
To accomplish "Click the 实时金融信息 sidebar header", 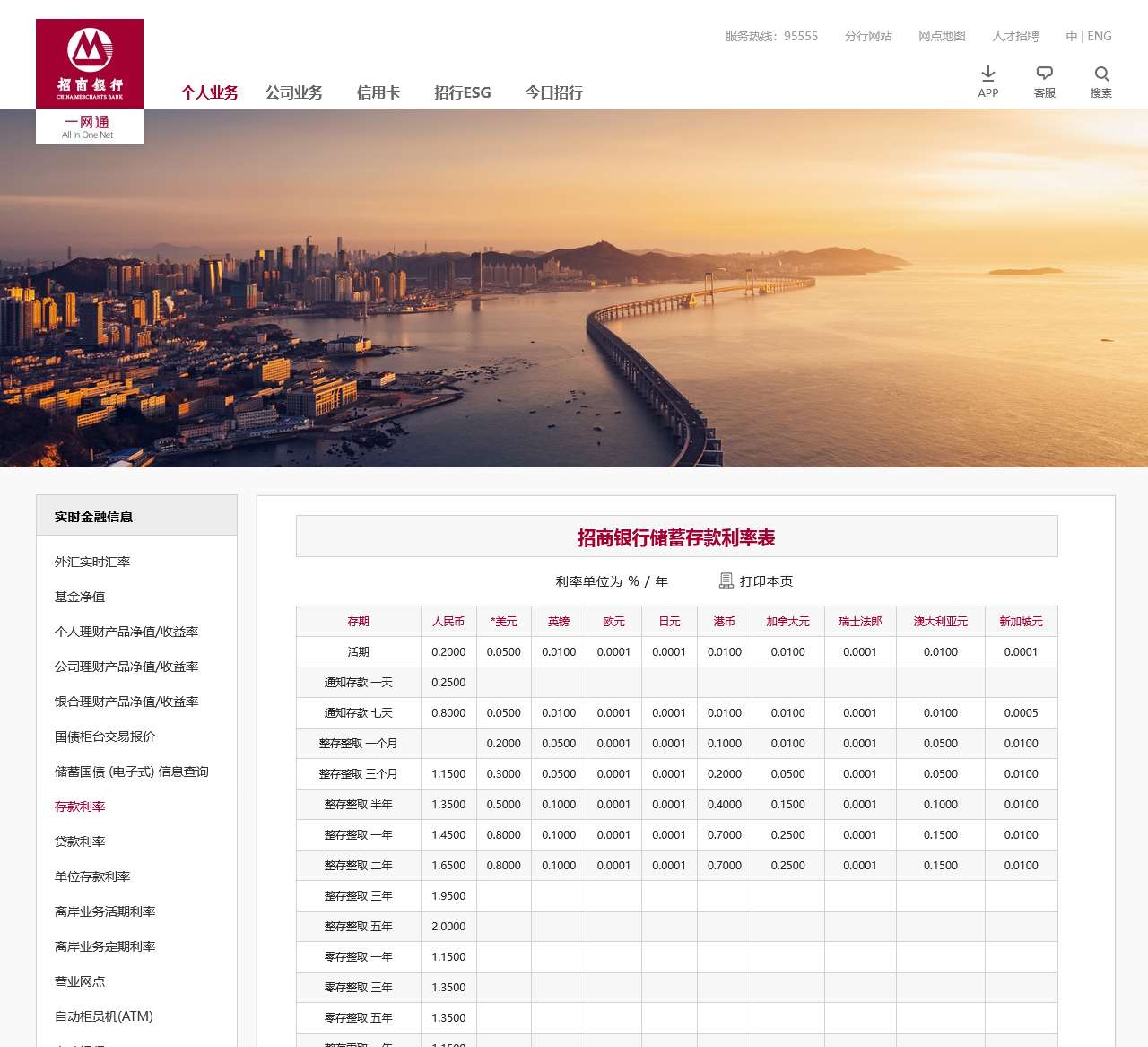I will tap(136, 516).
